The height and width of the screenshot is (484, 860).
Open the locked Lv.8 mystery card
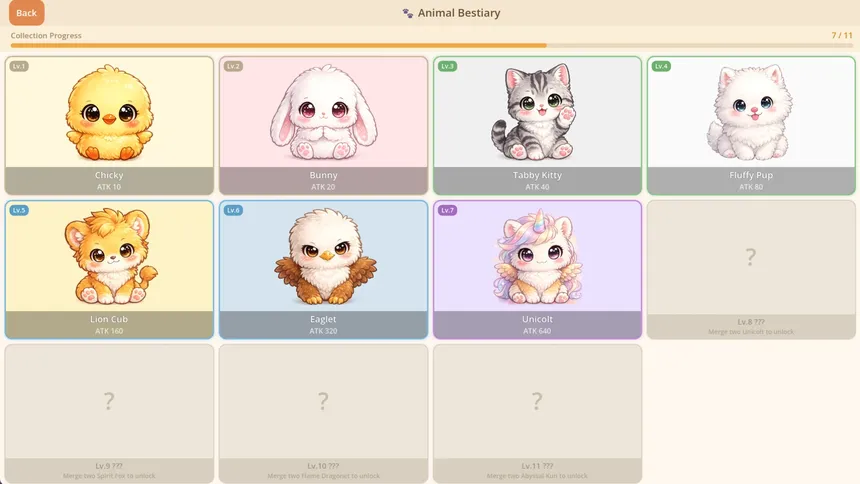pyautogui.click(x=751, y=269)
